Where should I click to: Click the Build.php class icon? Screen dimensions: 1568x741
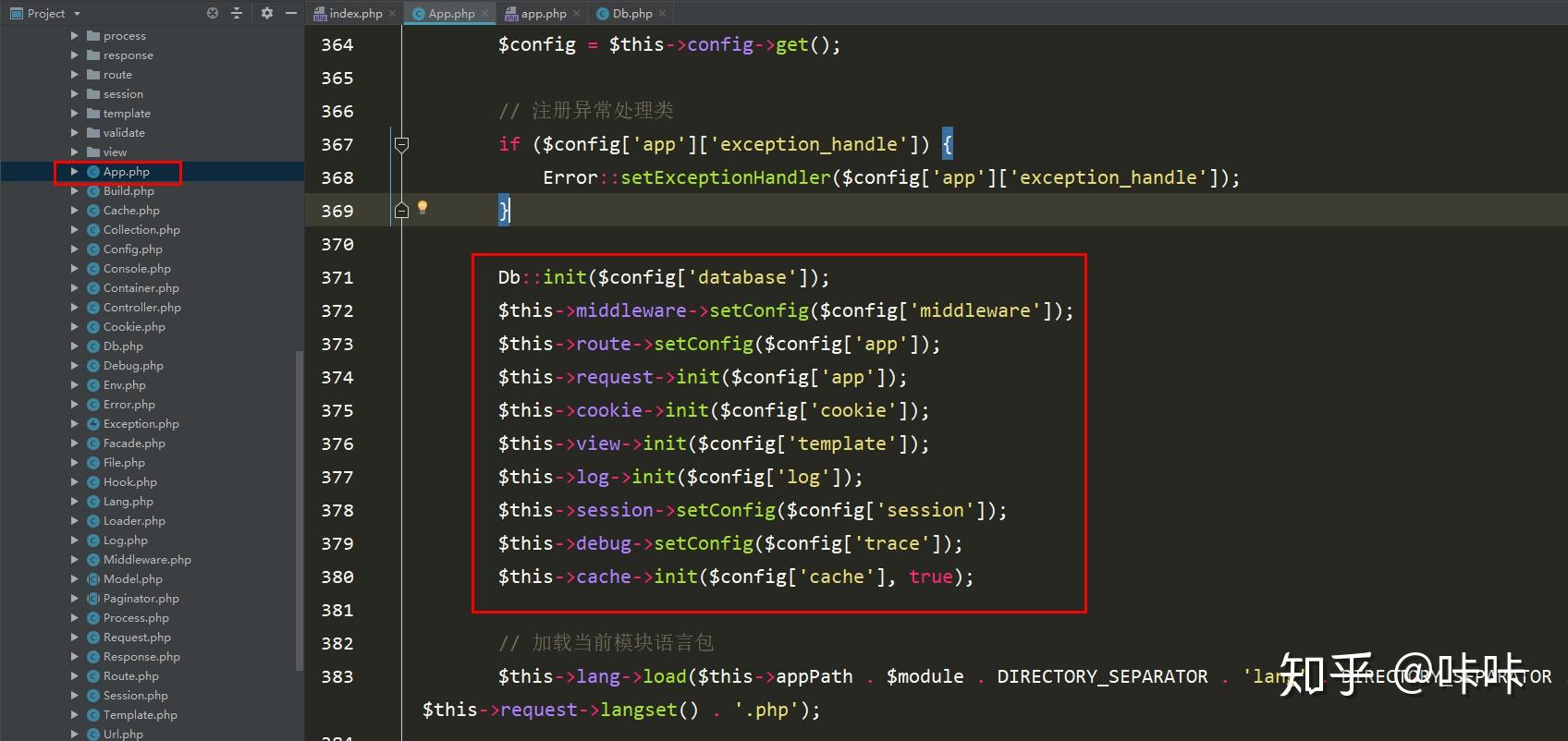(x=93, y=191)
